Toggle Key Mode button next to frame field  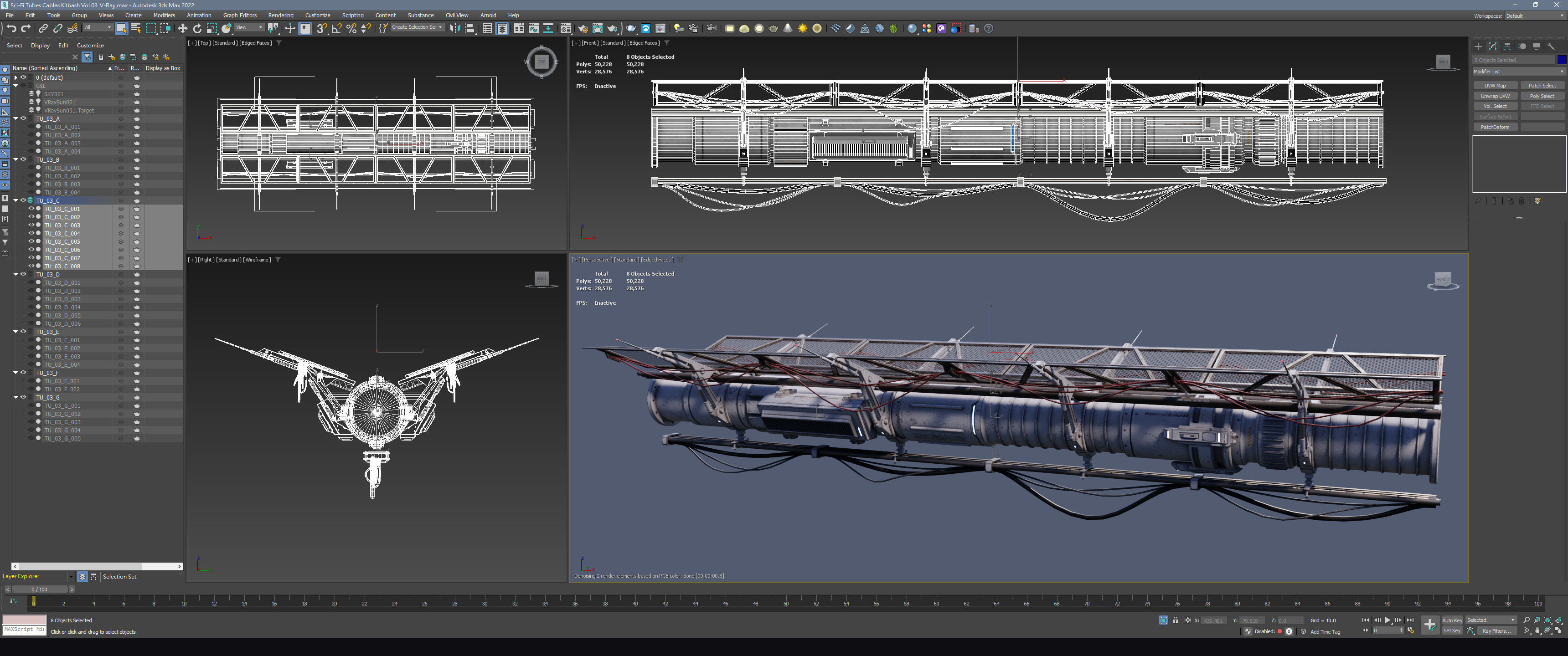coord(1365,630)
